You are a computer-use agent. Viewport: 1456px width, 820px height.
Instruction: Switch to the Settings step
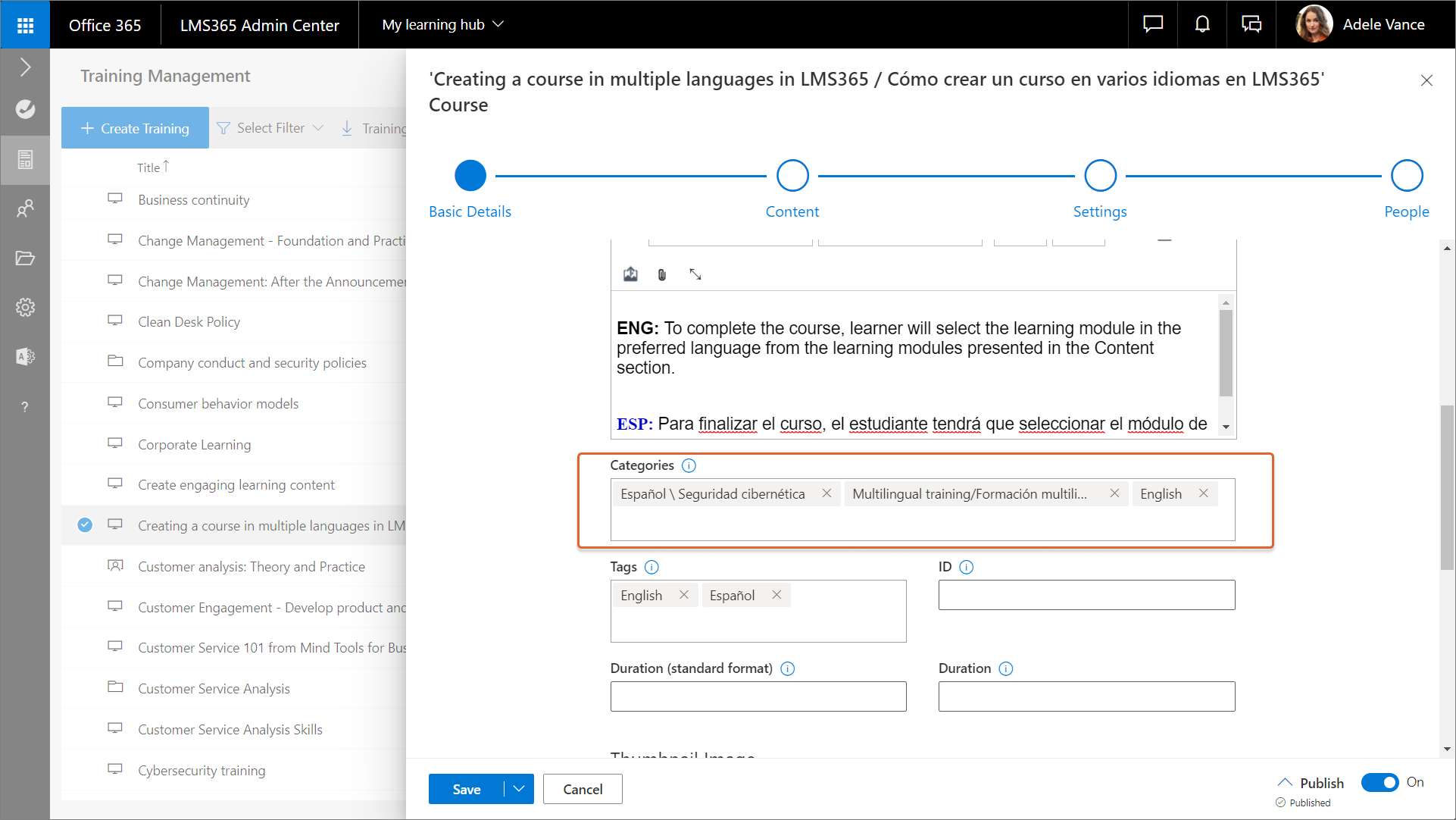(x=1100, y=176)
